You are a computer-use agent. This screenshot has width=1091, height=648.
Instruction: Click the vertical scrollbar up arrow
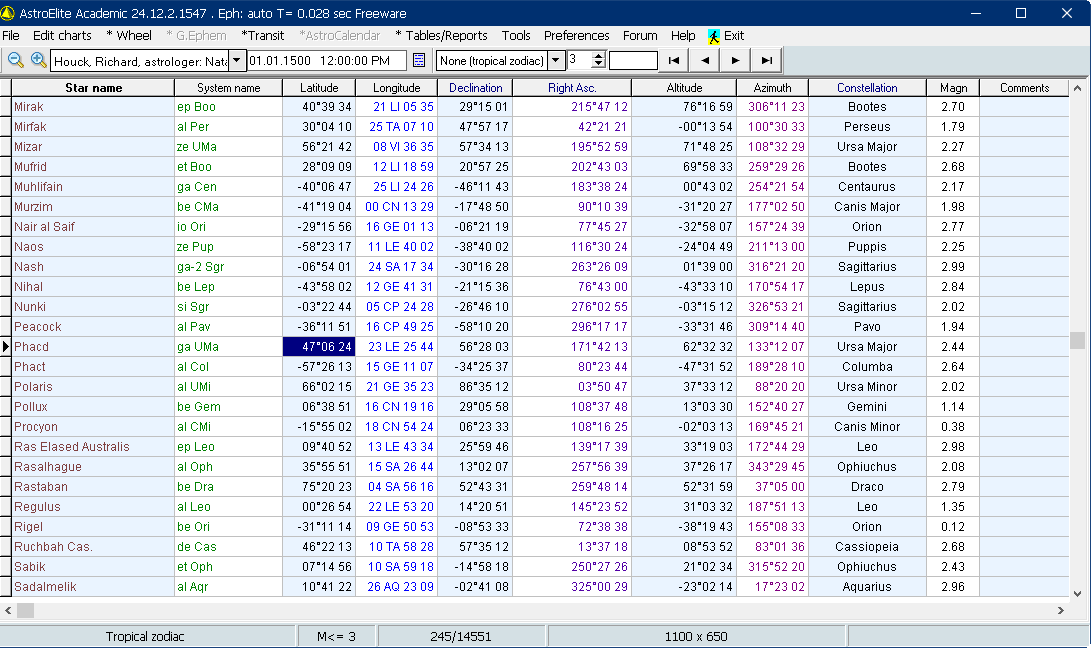click(1077, 88)
